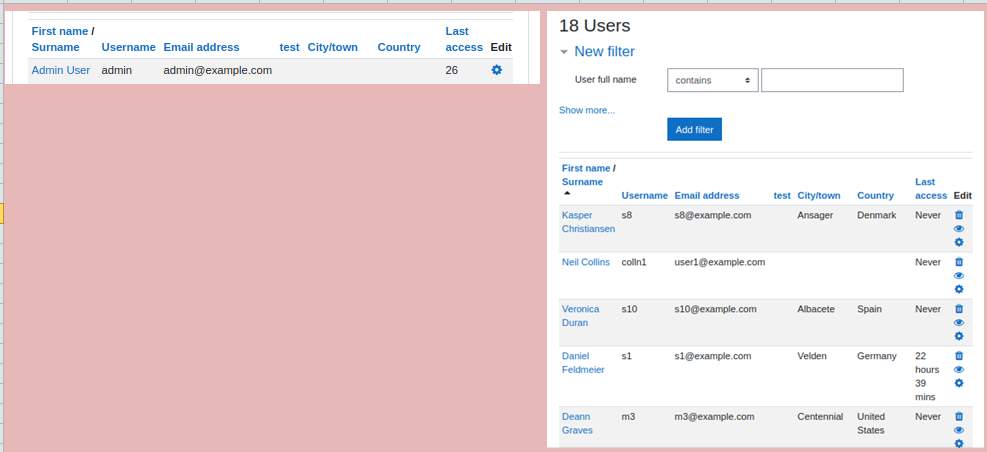987x452 pixels.
Task: Edit Neil Collins via gear icon
Action: [x=959, y=290]
